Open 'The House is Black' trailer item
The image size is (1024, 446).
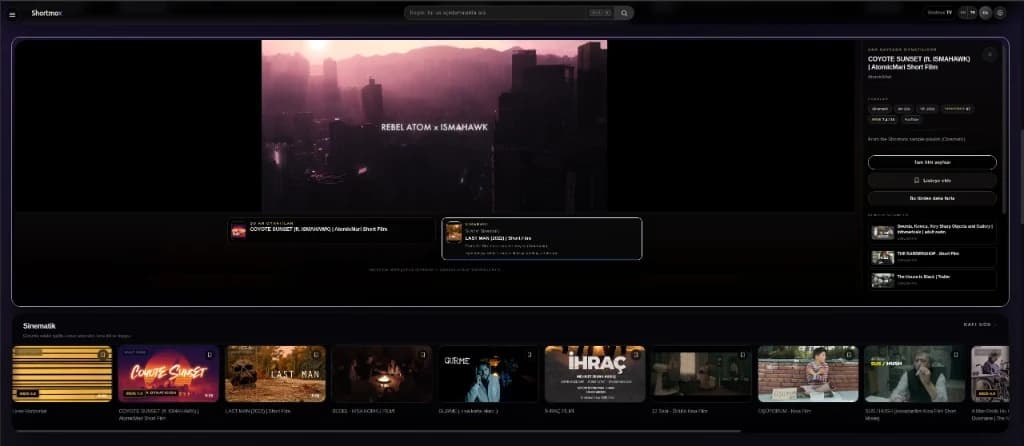(934, 280)
